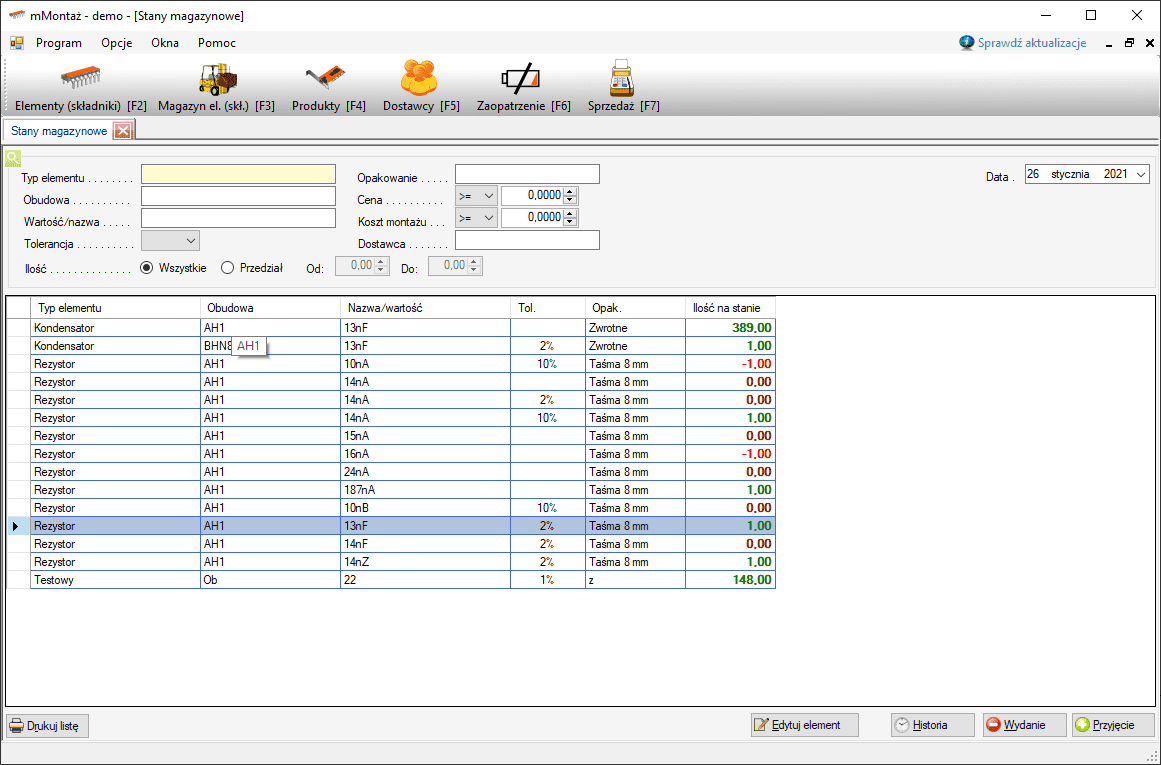Open Elementy (składniki) toolbar icon
This screenshot has width=1161, height=765.
pyautogui.click(x=81, y=78)
